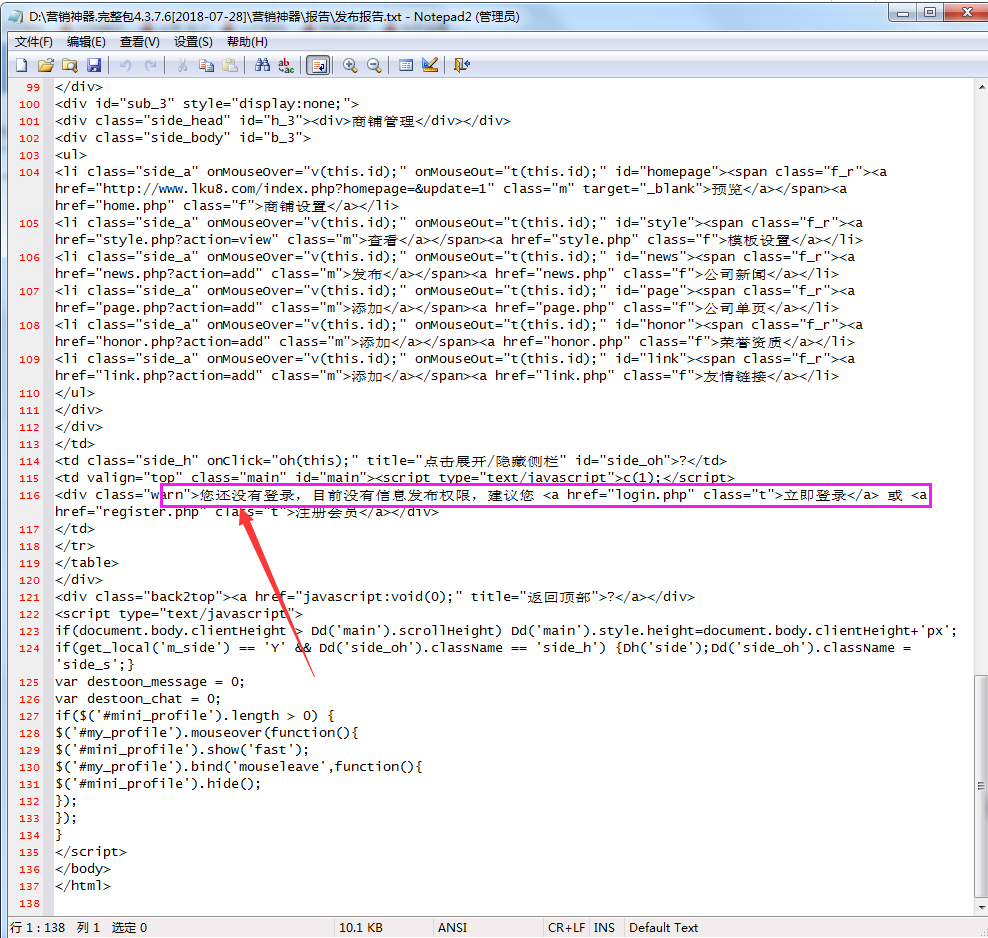Open the 设置(S) menu

pyautogui.click(x=193, y=42)
